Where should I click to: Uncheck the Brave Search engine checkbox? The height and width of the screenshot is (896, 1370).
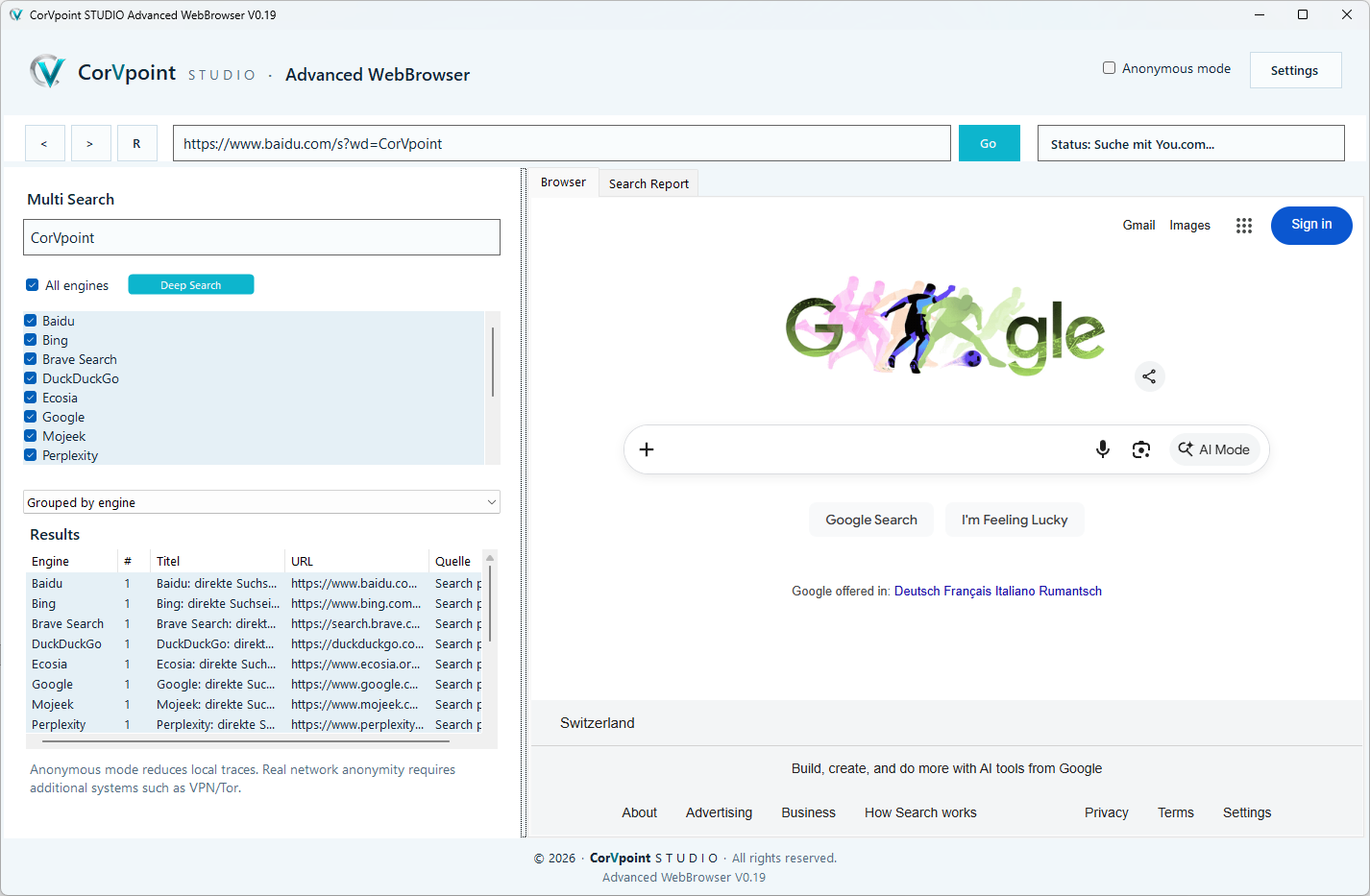coord(31,359)
